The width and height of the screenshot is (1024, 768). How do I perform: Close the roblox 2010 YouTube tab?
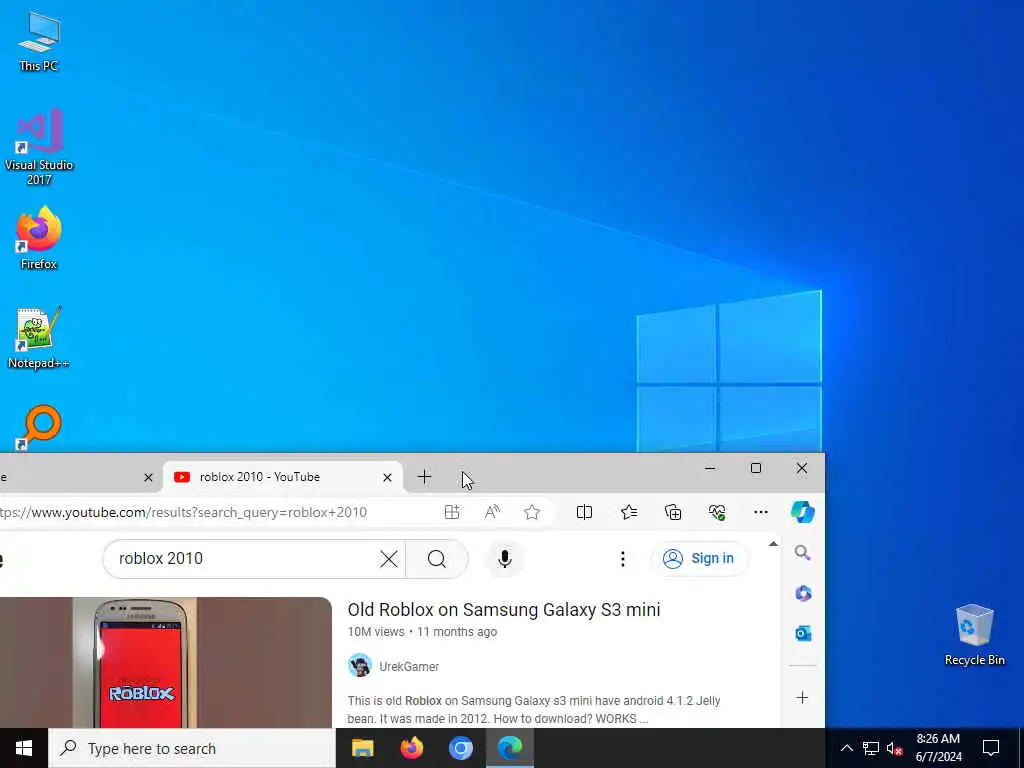[x=387, y=478]
